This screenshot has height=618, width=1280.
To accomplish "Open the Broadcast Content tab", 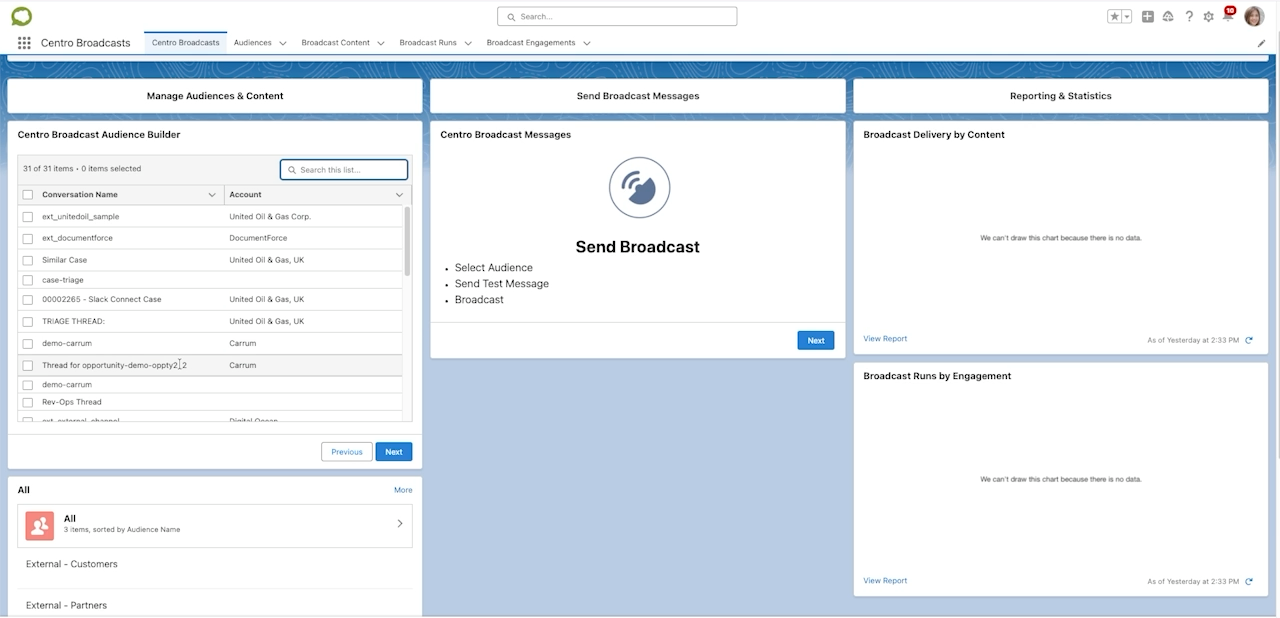I will point(336,43).
